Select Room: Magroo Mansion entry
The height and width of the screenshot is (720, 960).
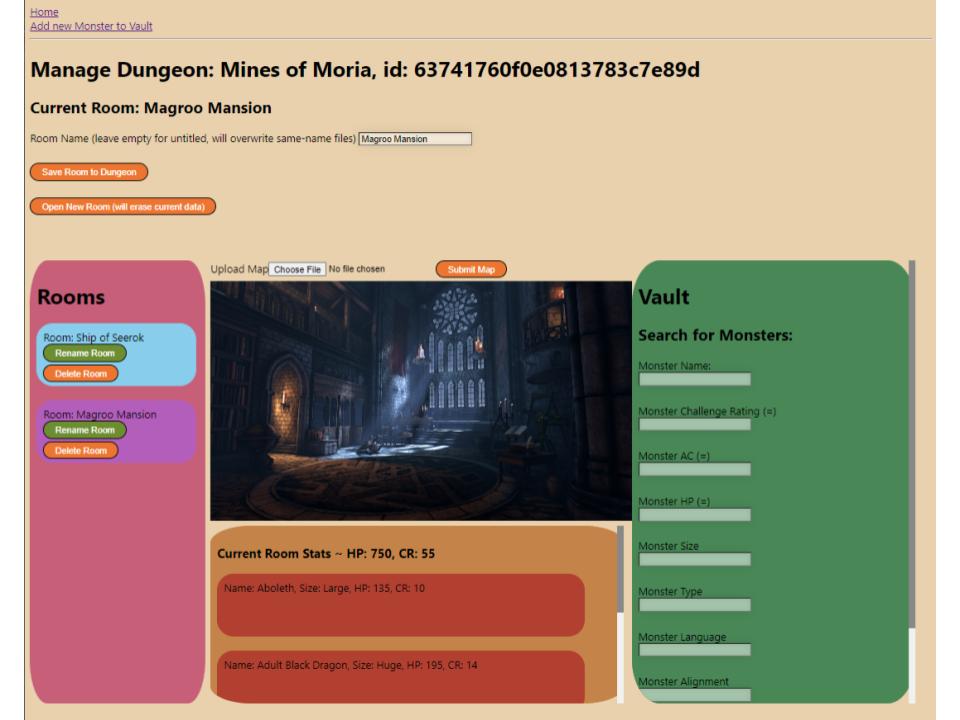coord(116,432)
